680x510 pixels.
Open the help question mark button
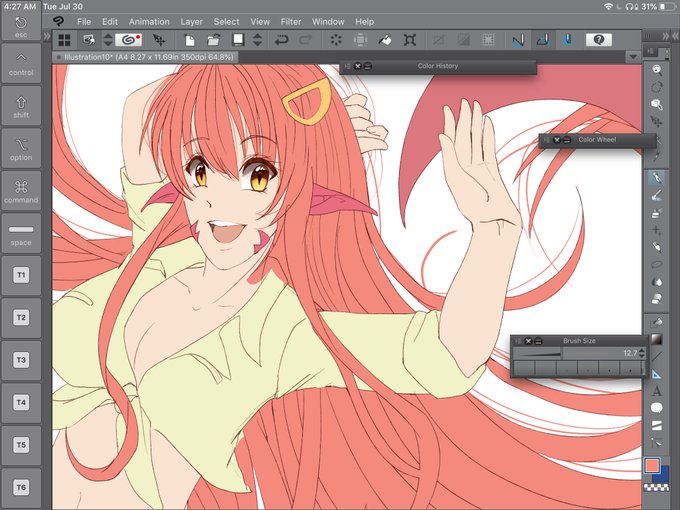coord(598,40)
